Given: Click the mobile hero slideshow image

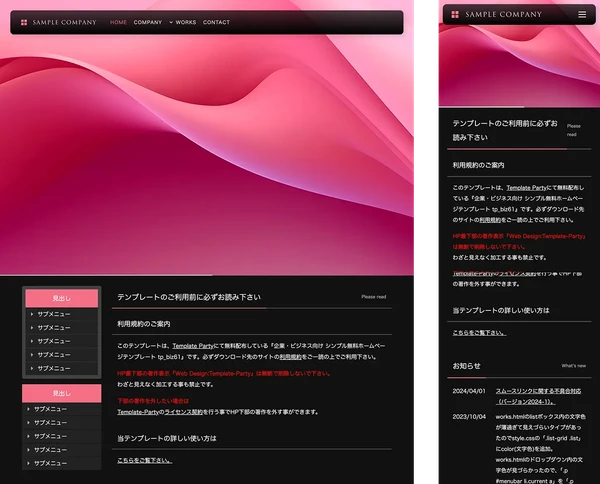Looking at the screenshot, I should (x=519, y=65).
